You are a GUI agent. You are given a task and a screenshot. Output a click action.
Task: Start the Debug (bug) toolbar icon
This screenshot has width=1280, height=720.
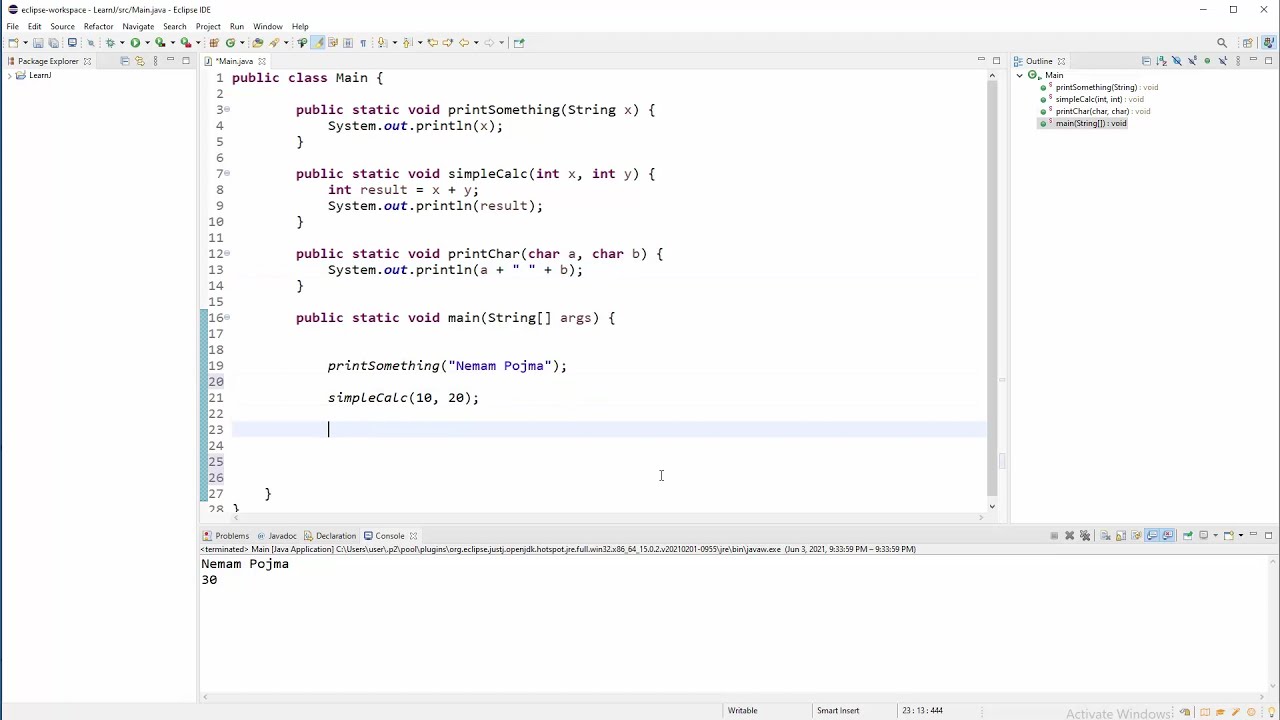110,42
